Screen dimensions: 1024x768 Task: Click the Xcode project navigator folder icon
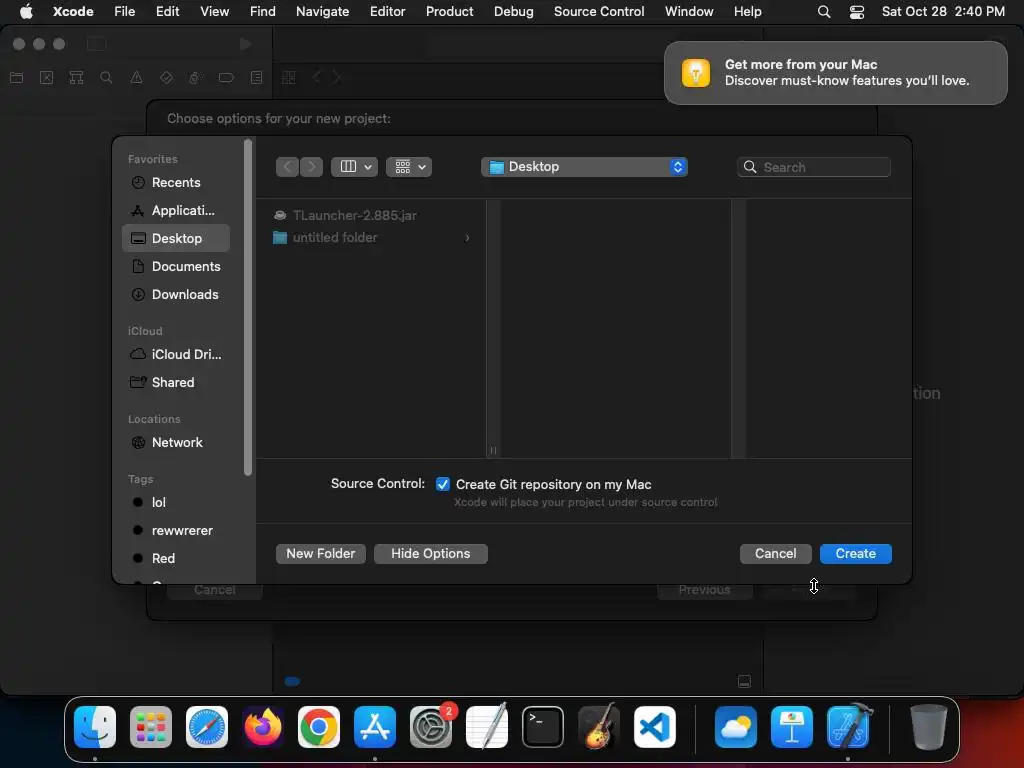17,78
